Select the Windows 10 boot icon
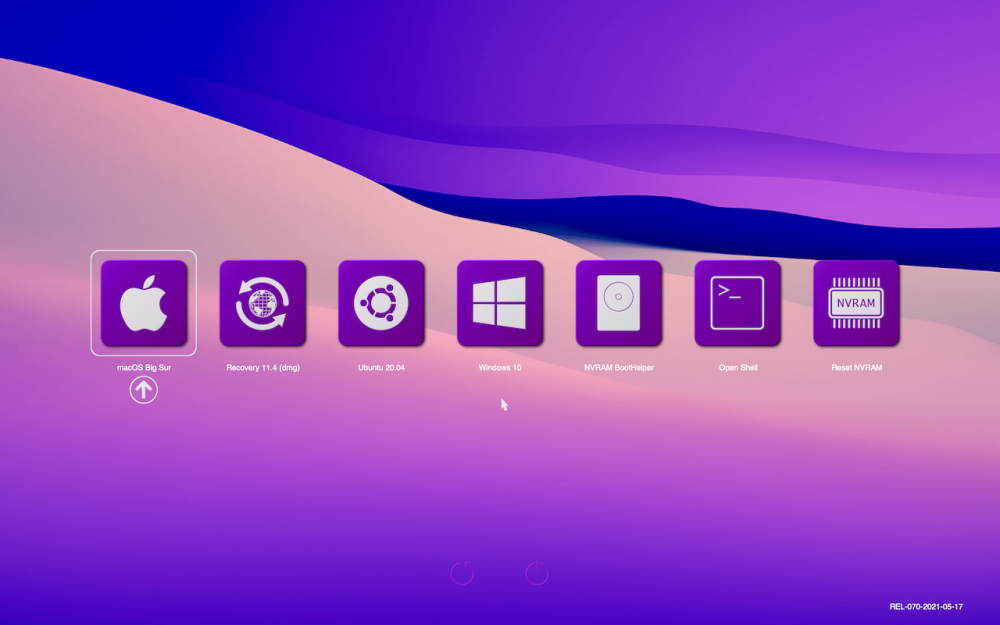This screenshot has width=1000, height=625. [x=500, y=303]
